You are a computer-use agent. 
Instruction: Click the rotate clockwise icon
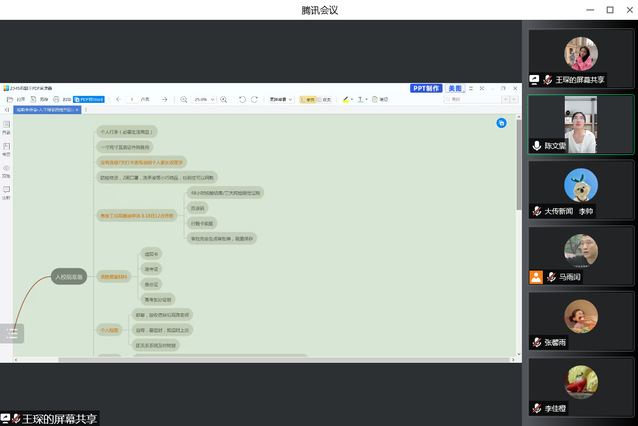[254, 99]
